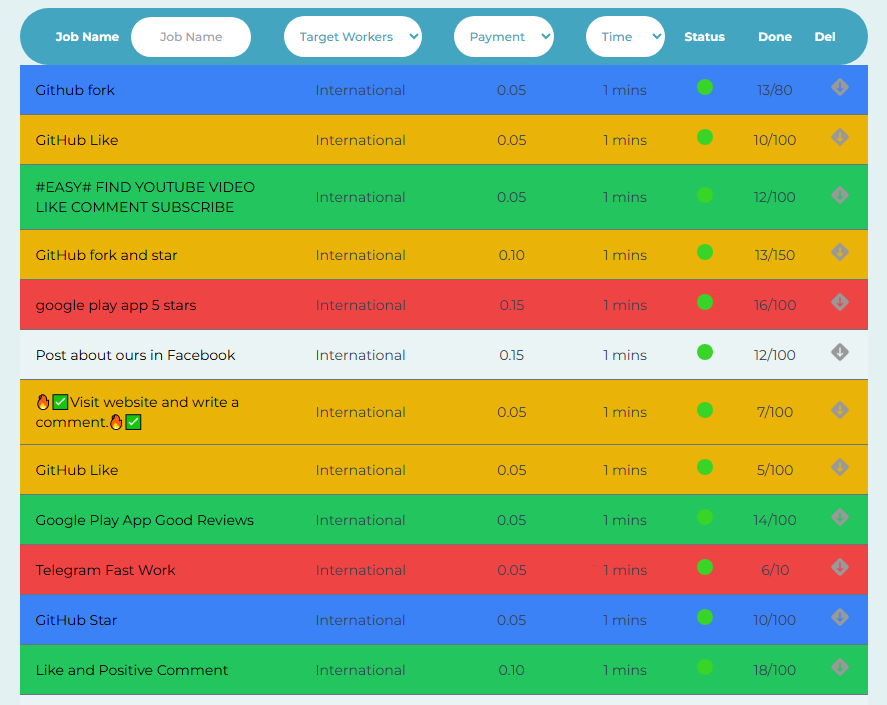
Task: Click 1 mins in Telegram Fast Work row
Action: coord(625,570)
